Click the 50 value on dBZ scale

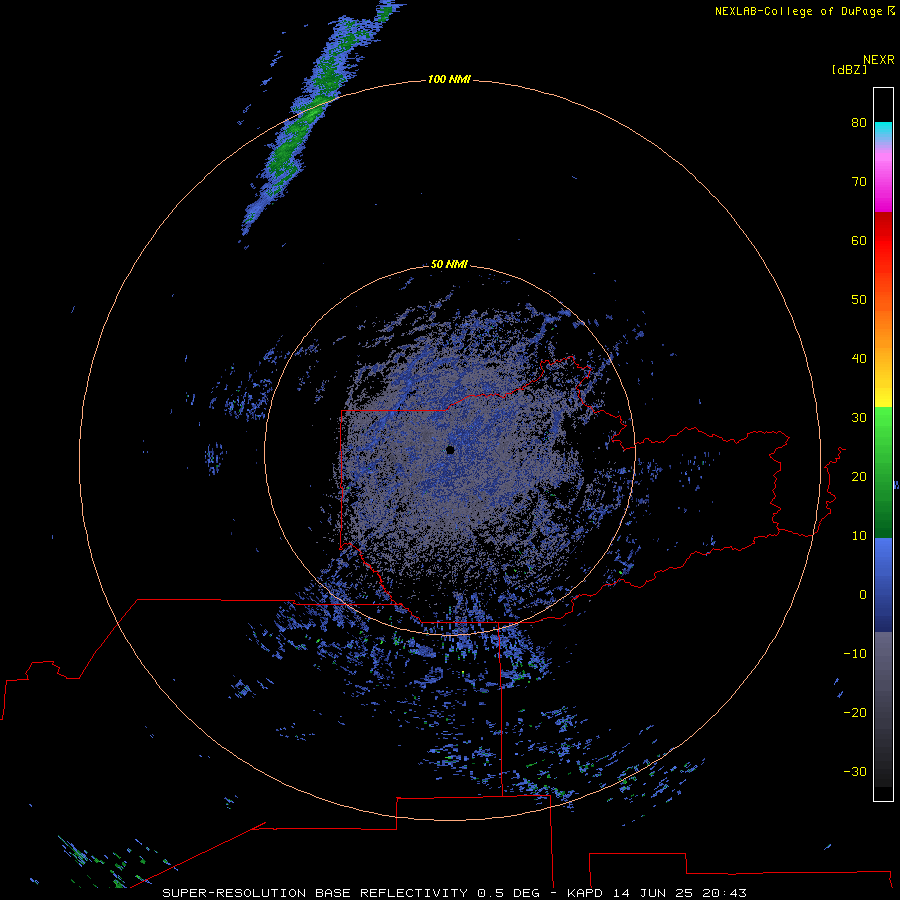(859, 300)
